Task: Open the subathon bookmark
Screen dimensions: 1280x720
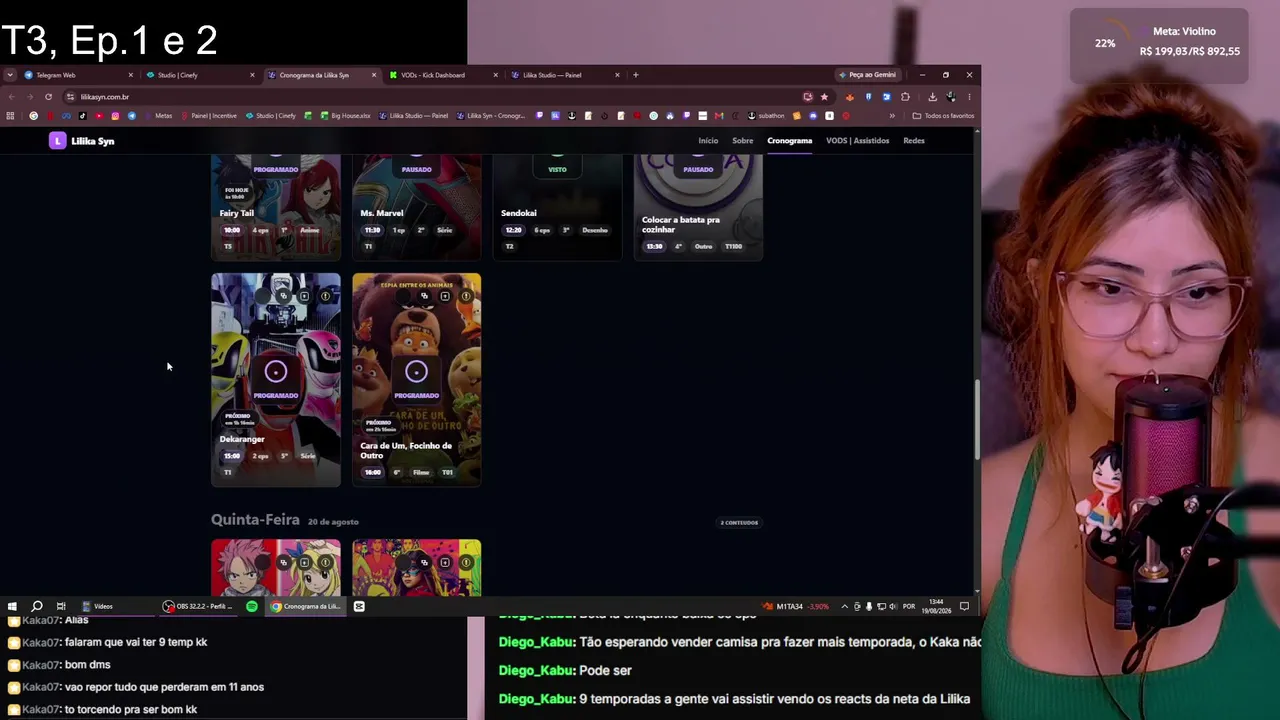Action: 765,116
